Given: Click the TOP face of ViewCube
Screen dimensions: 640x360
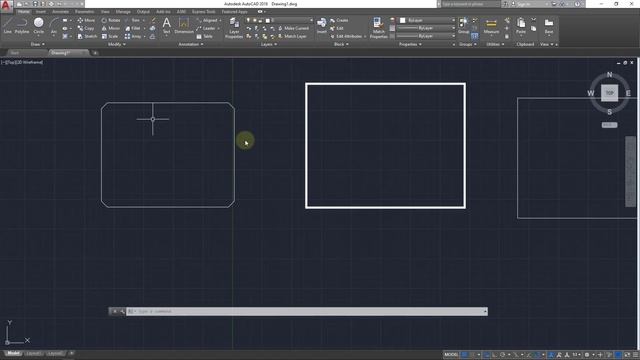Looking at the screenshot, I should click(609, 93).
